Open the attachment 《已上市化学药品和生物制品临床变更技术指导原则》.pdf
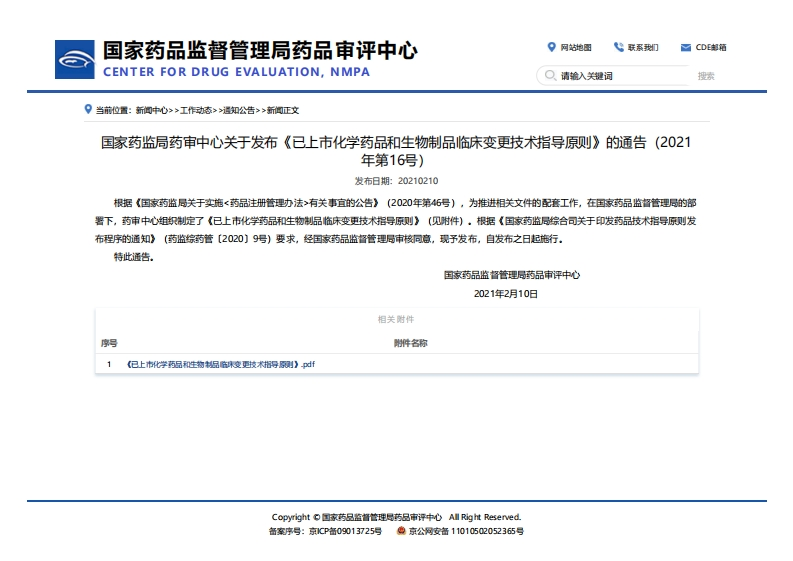This screenshot has height=561, width=793. 221,364
